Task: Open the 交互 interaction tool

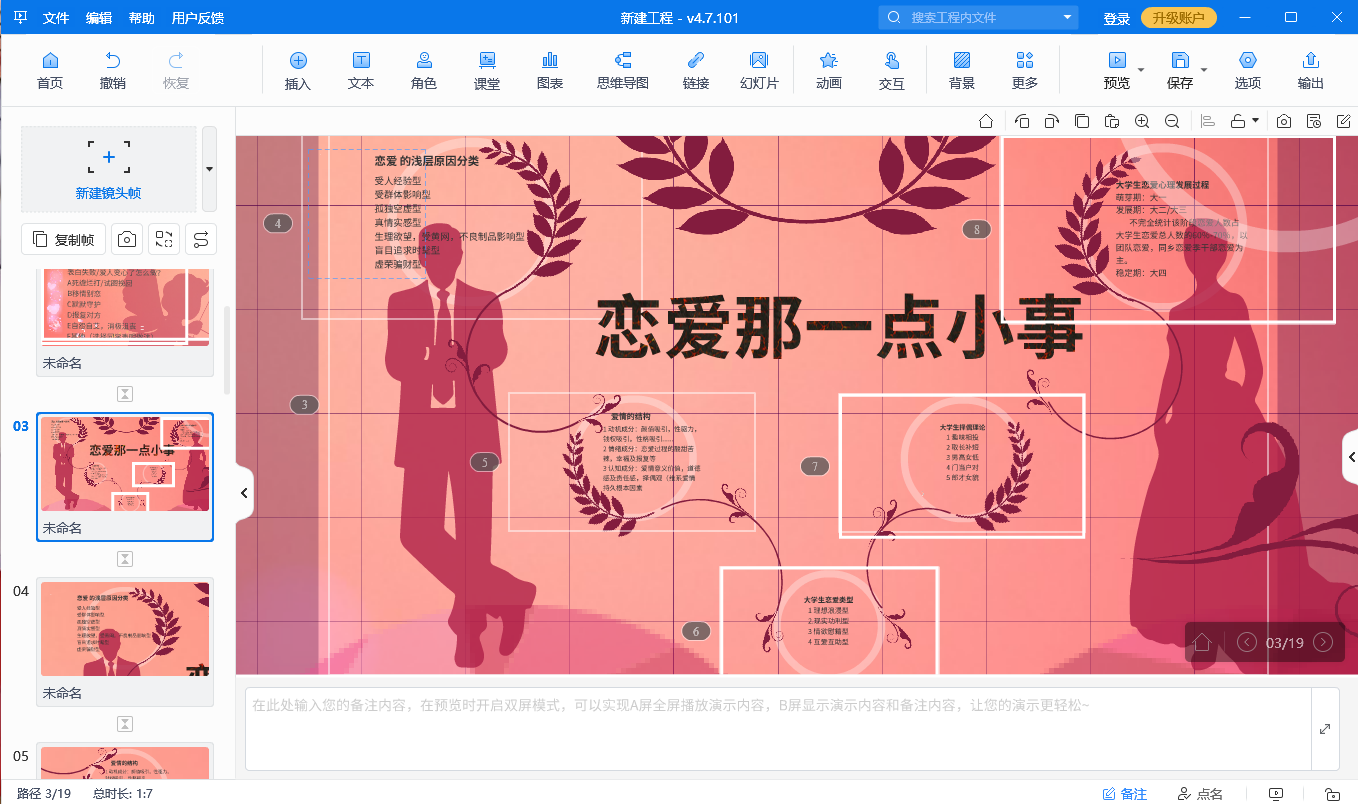Action: tap(892, 71)
